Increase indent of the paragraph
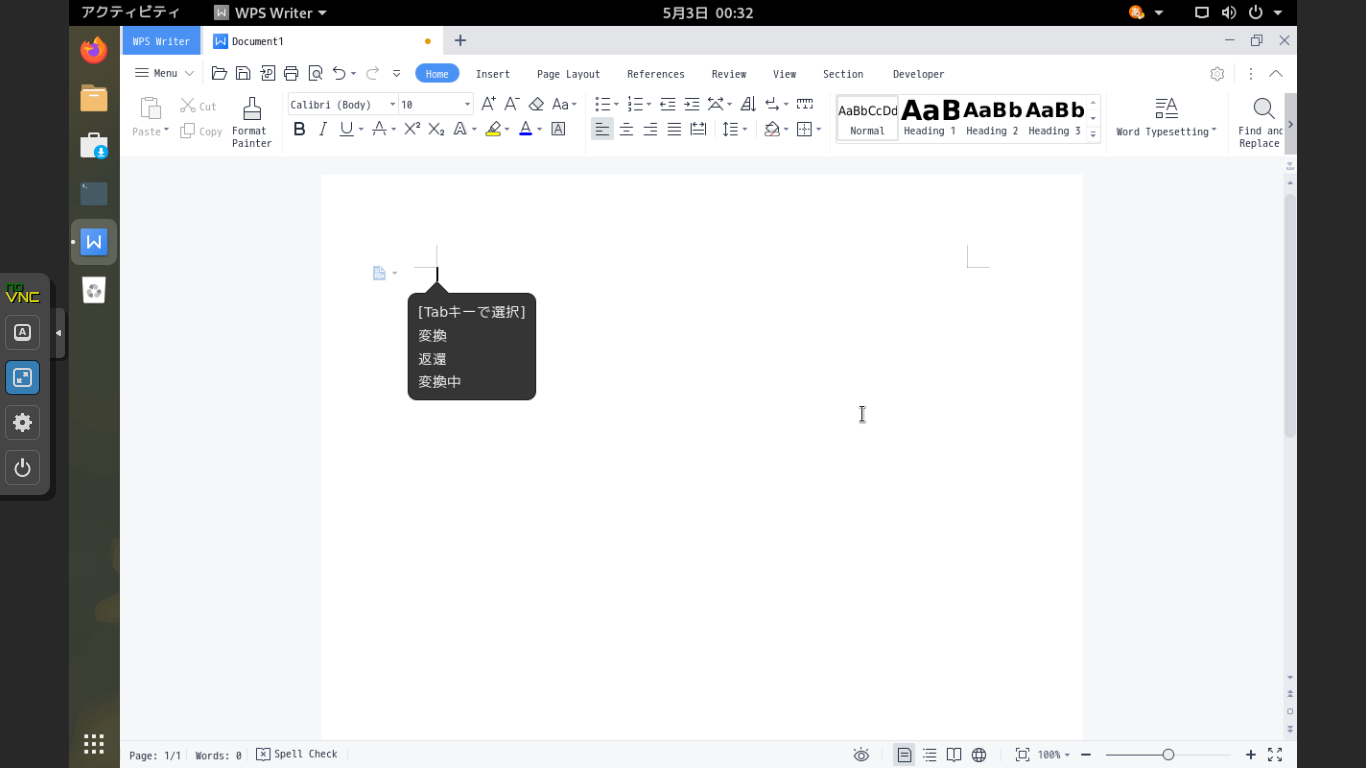This screenshot has width=1366, height=768. 691,104
